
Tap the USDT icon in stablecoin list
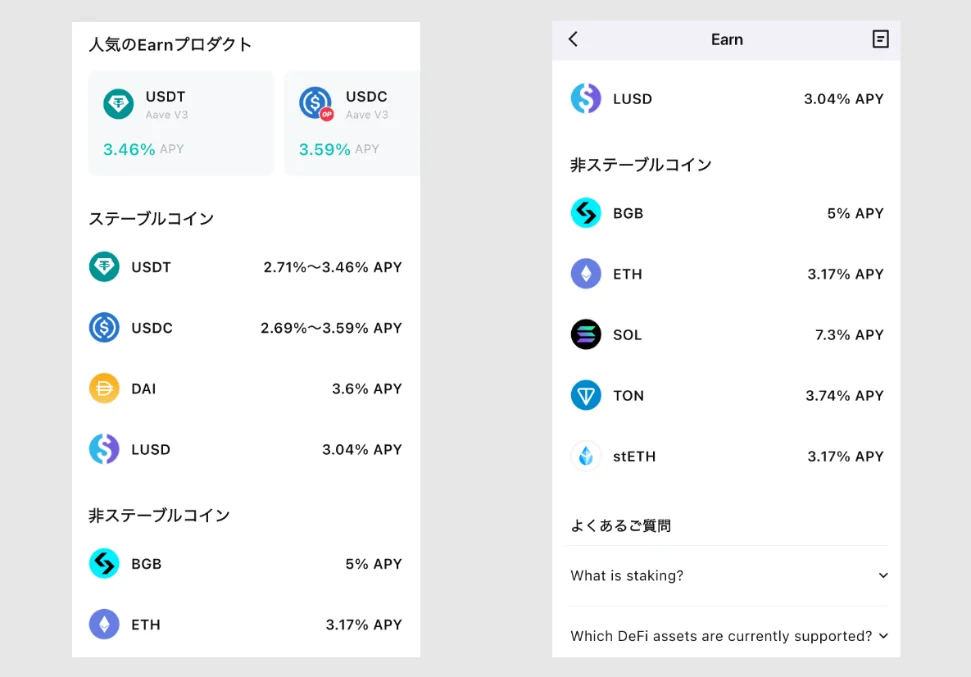click(104, 267)
